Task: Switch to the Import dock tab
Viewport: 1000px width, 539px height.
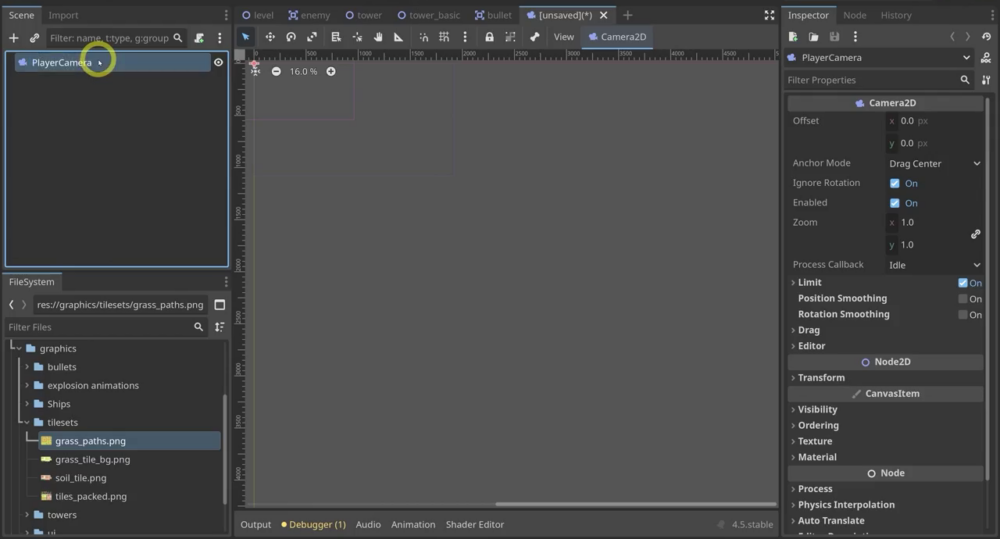Action: point(63,15)
